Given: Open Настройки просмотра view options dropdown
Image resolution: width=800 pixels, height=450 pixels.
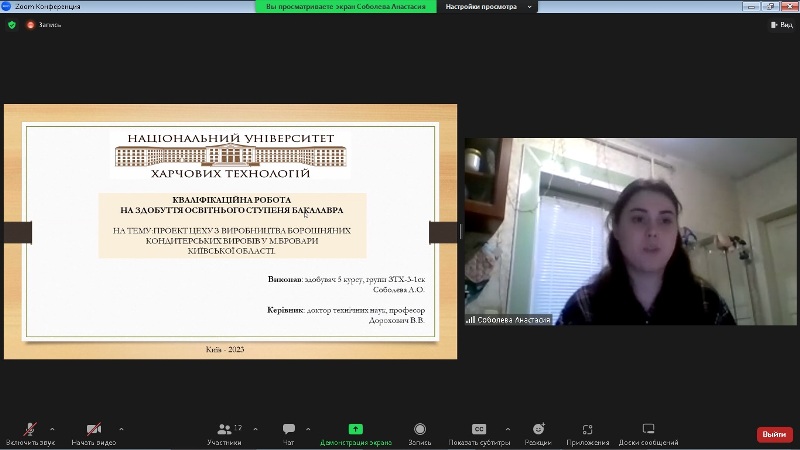Looking at the screenshot, I should click(488, 7).
